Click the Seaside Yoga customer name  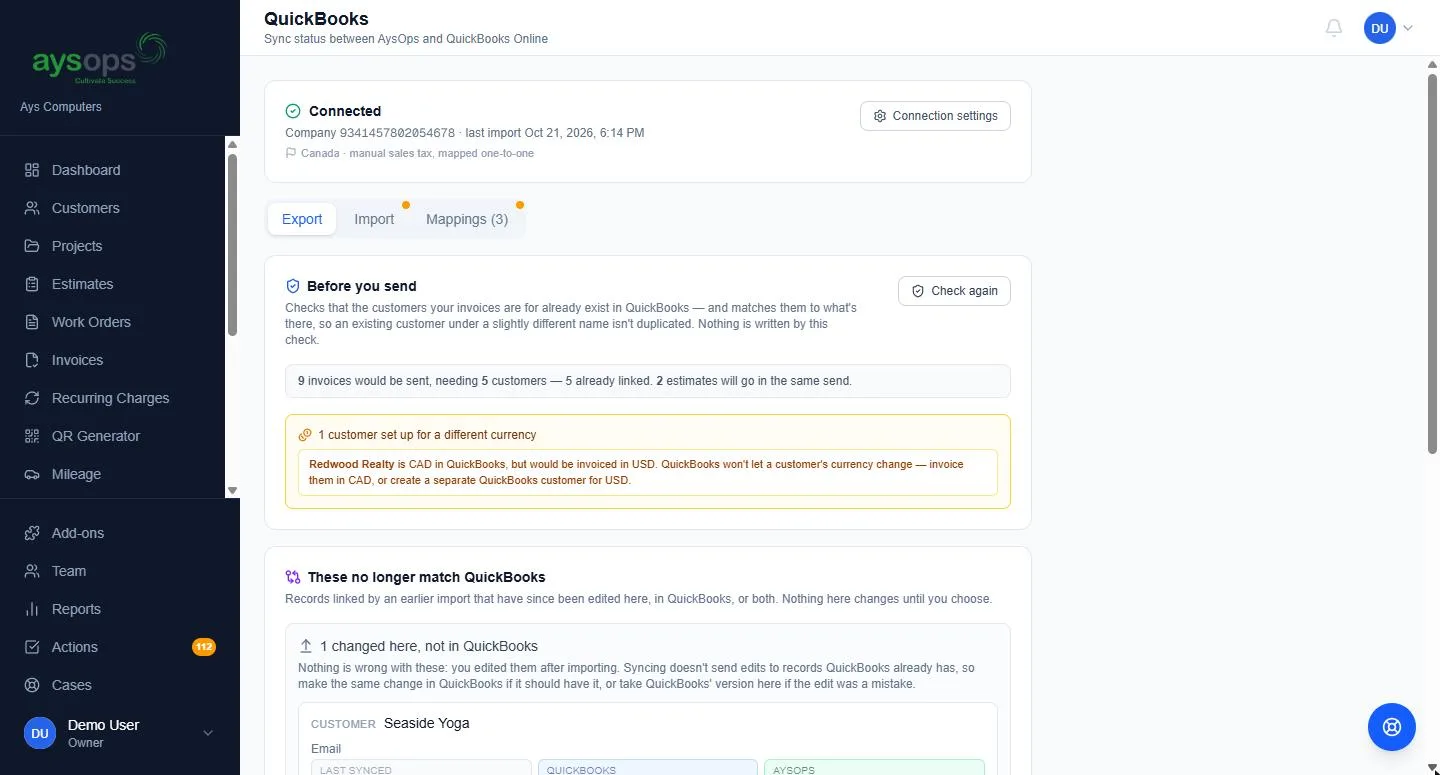pyautogui.click(x=427, y=723)
